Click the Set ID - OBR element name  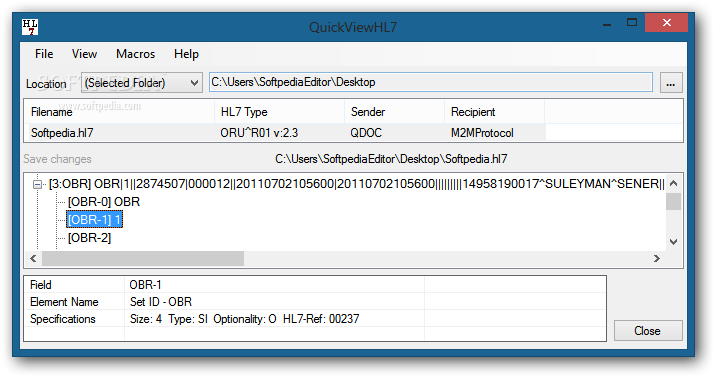click(161, 302)
